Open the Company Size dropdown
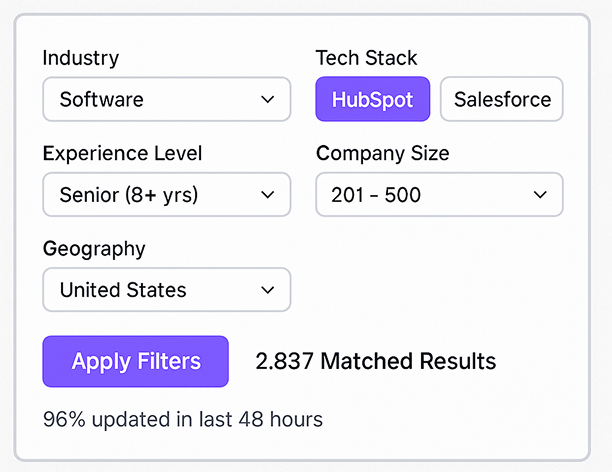This screenshot has height=472, width=612. 439,195
